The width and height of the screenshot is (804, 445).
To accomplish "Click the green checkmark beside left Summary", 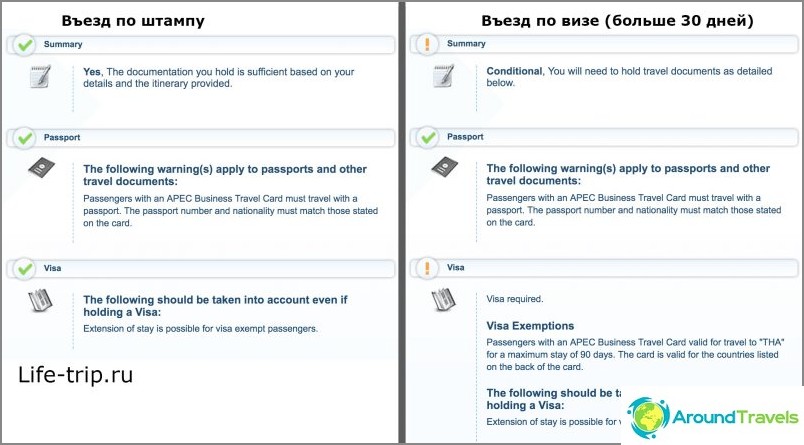I will pos(25,45).
